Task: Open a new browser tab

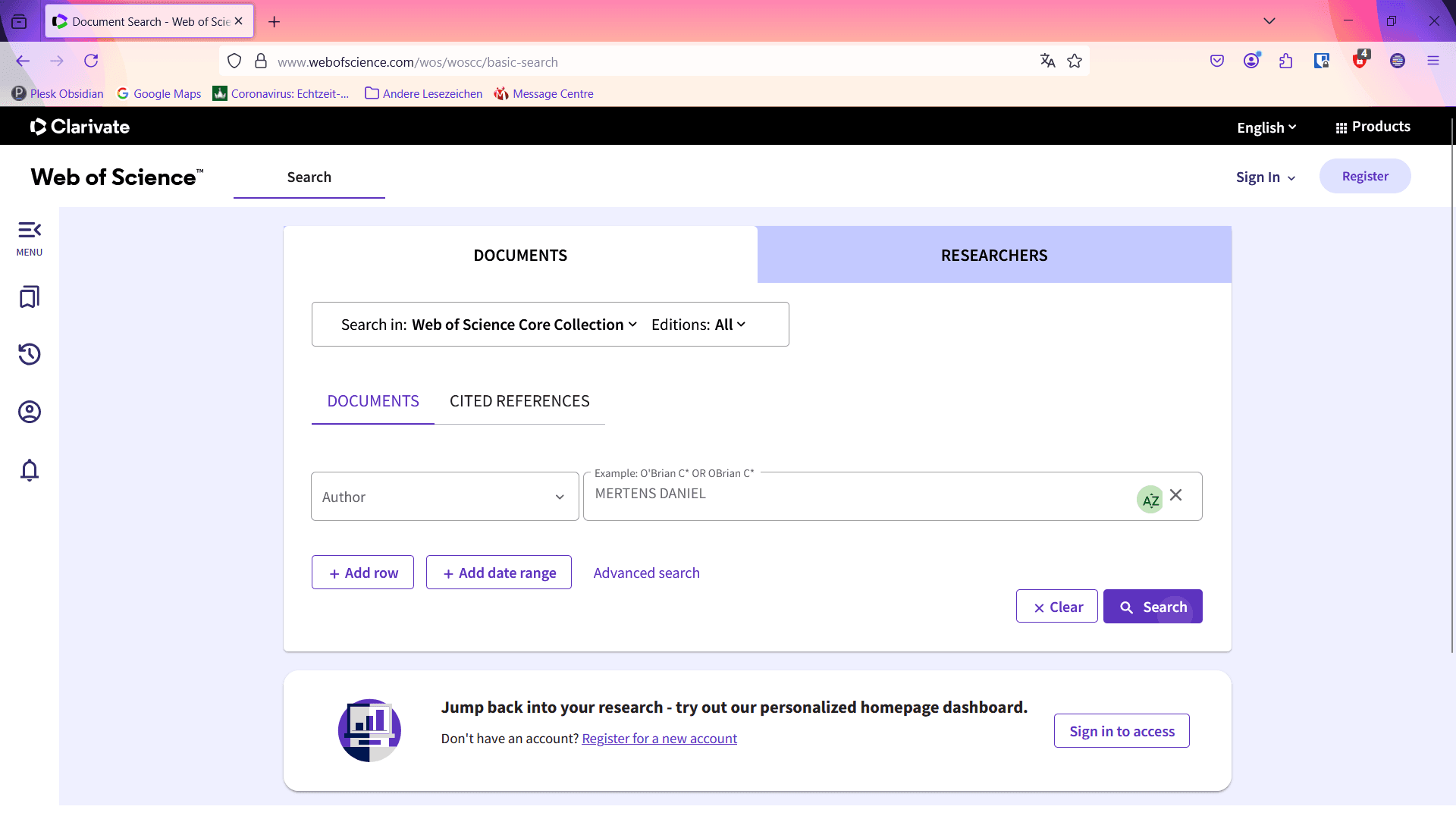Action: click(275, 22)
